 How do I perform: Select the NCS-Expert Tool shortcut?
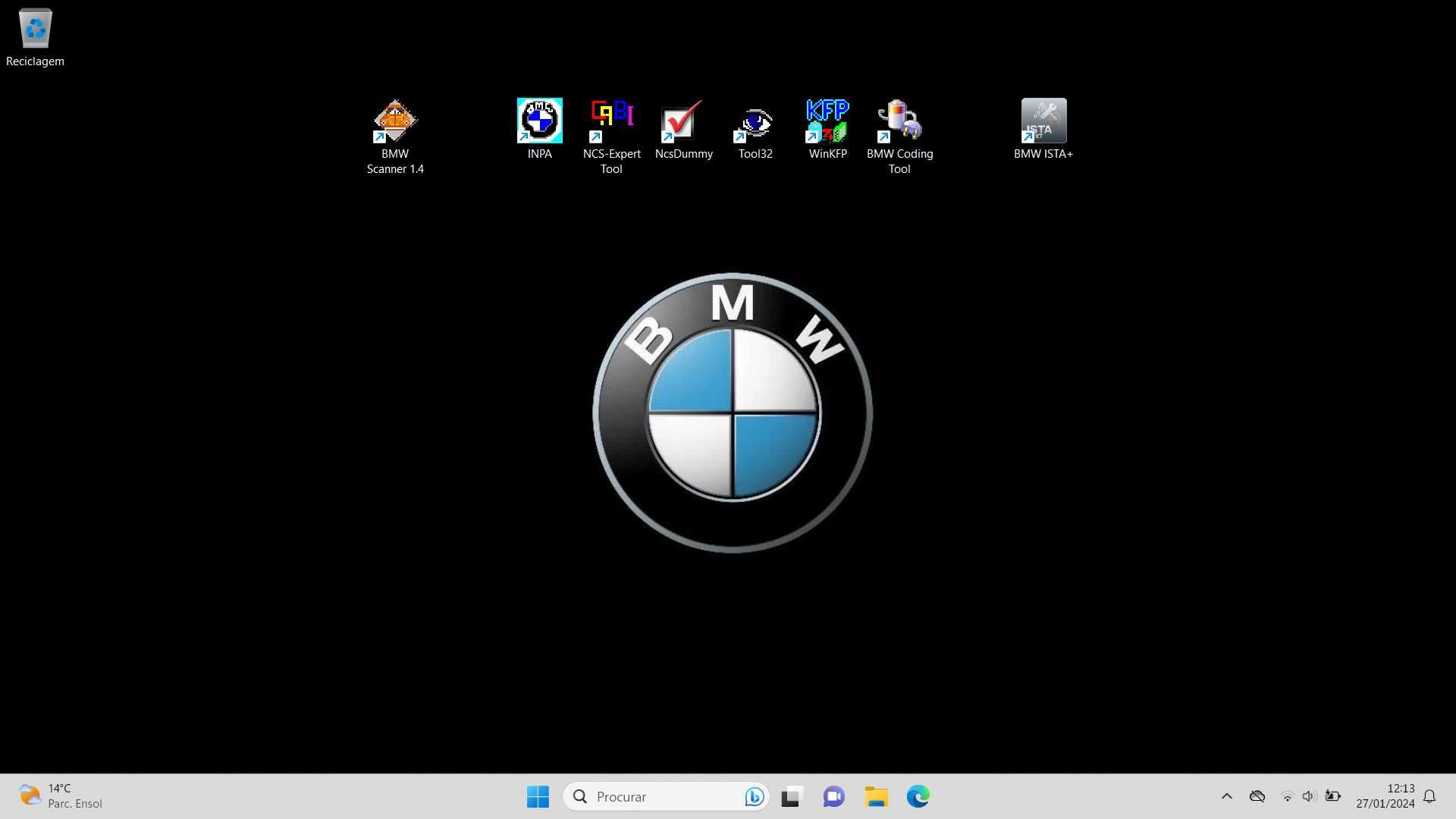(x=611, y=136)
